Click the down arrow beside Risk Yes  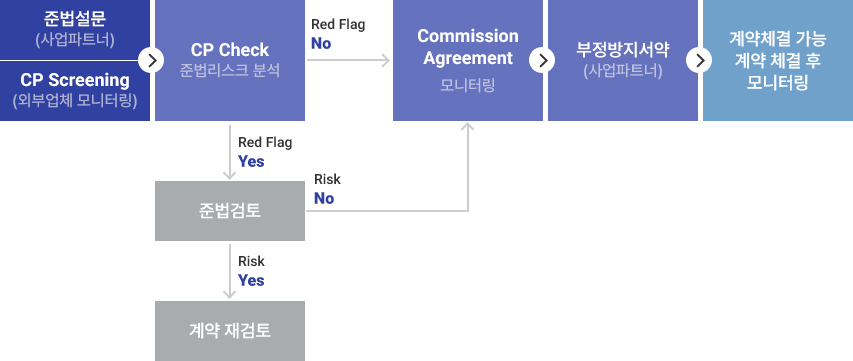coord(230,271)
